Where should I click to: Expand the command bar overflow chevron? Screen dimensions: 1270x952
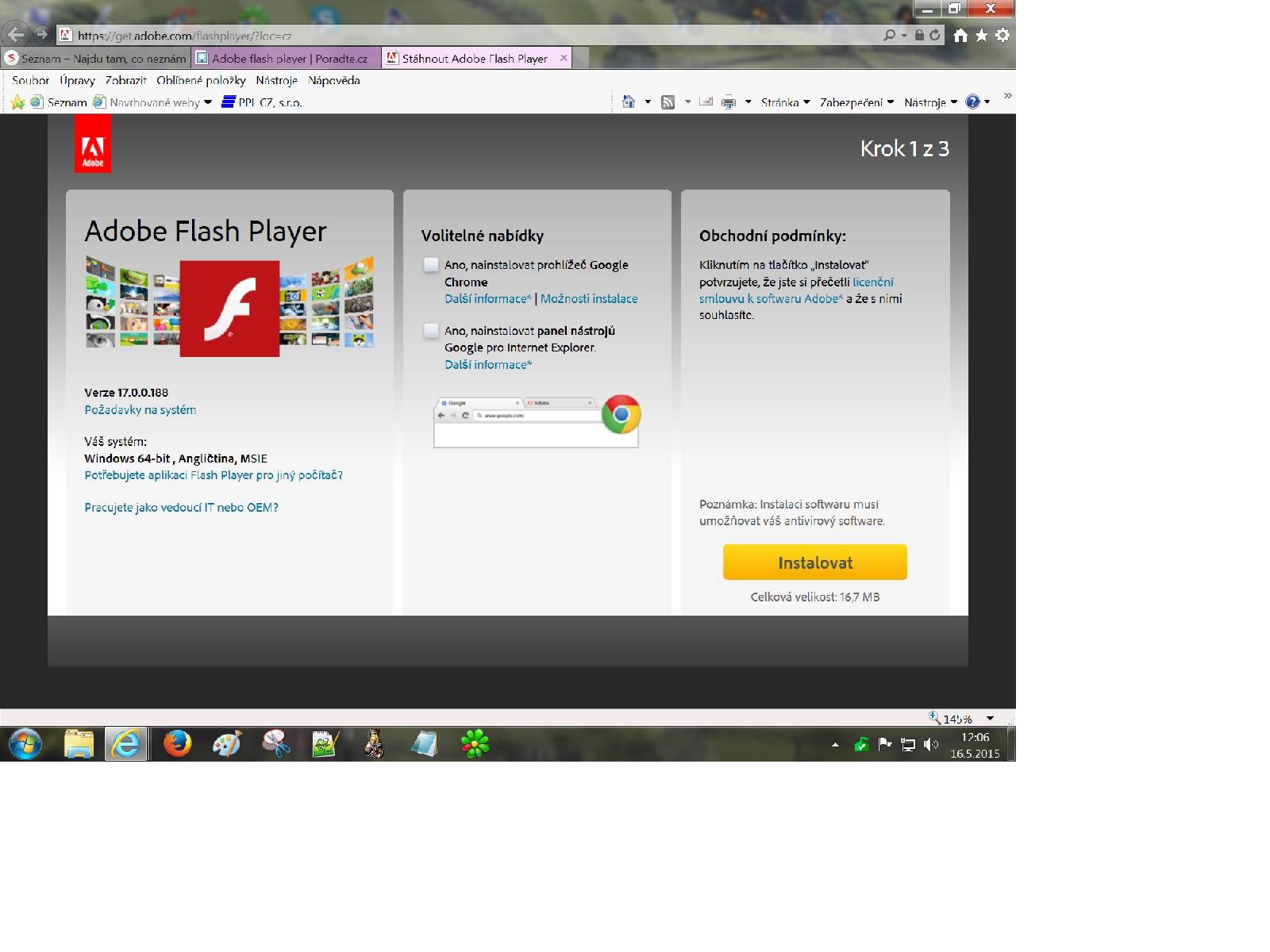click(x=1007, y=96)
